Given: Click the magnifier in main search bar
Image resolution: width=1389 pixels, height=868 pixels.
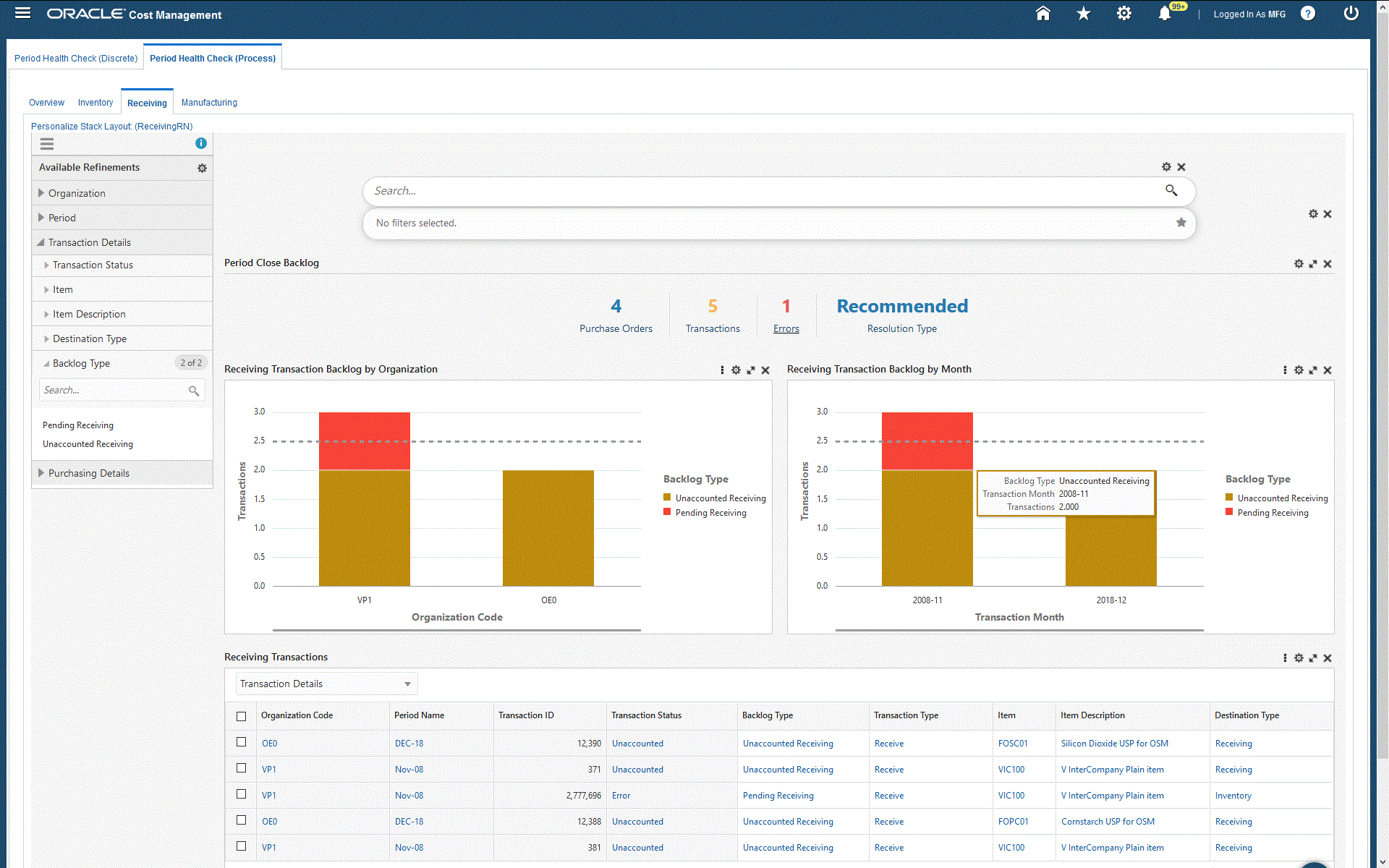Looking at the screenshot, I should pyautogui.click(x=1171, y=190).
